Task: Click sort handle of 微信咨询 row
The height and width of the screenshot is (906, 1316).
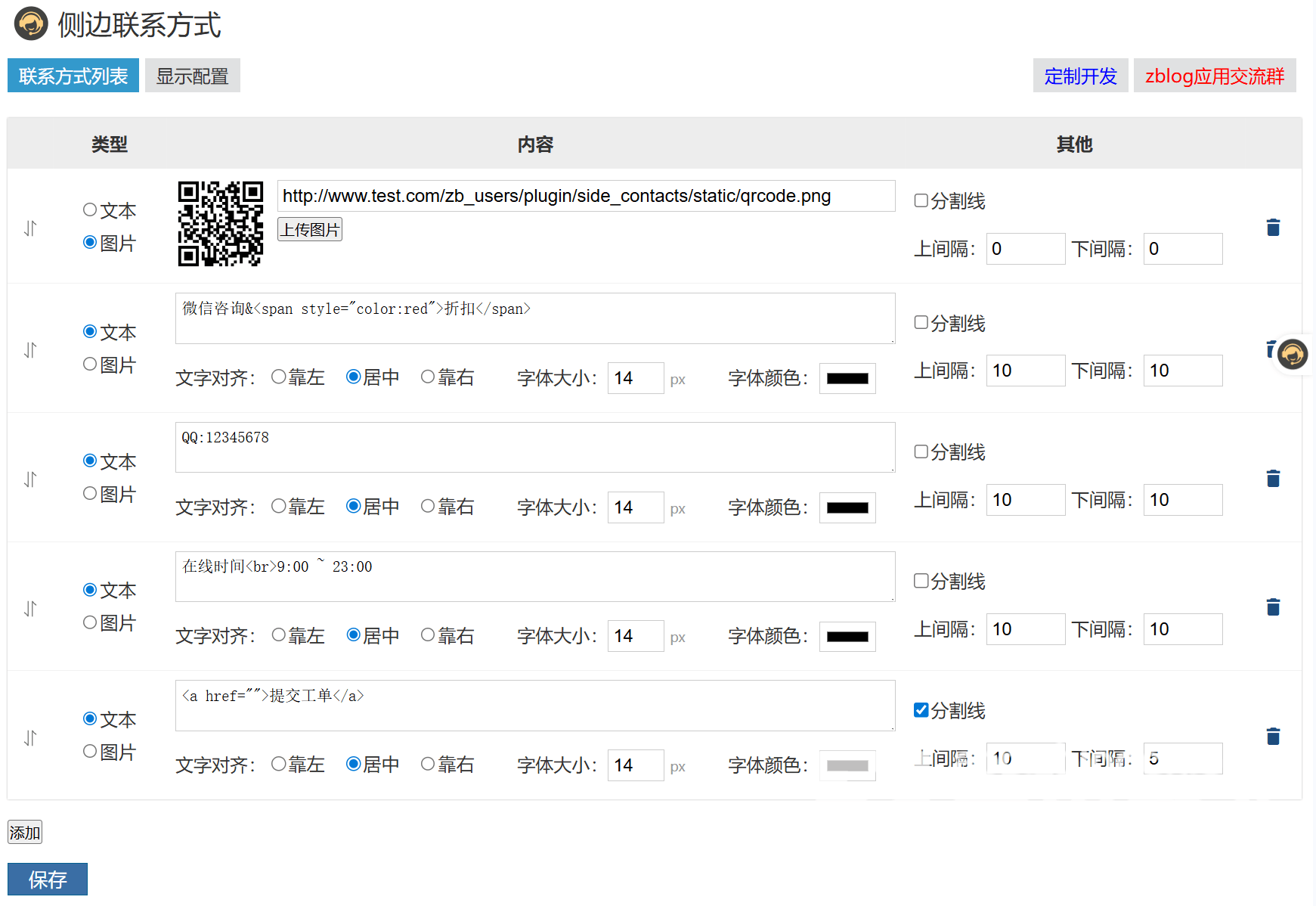Action: pyautogui.click(x=30, y=350)
